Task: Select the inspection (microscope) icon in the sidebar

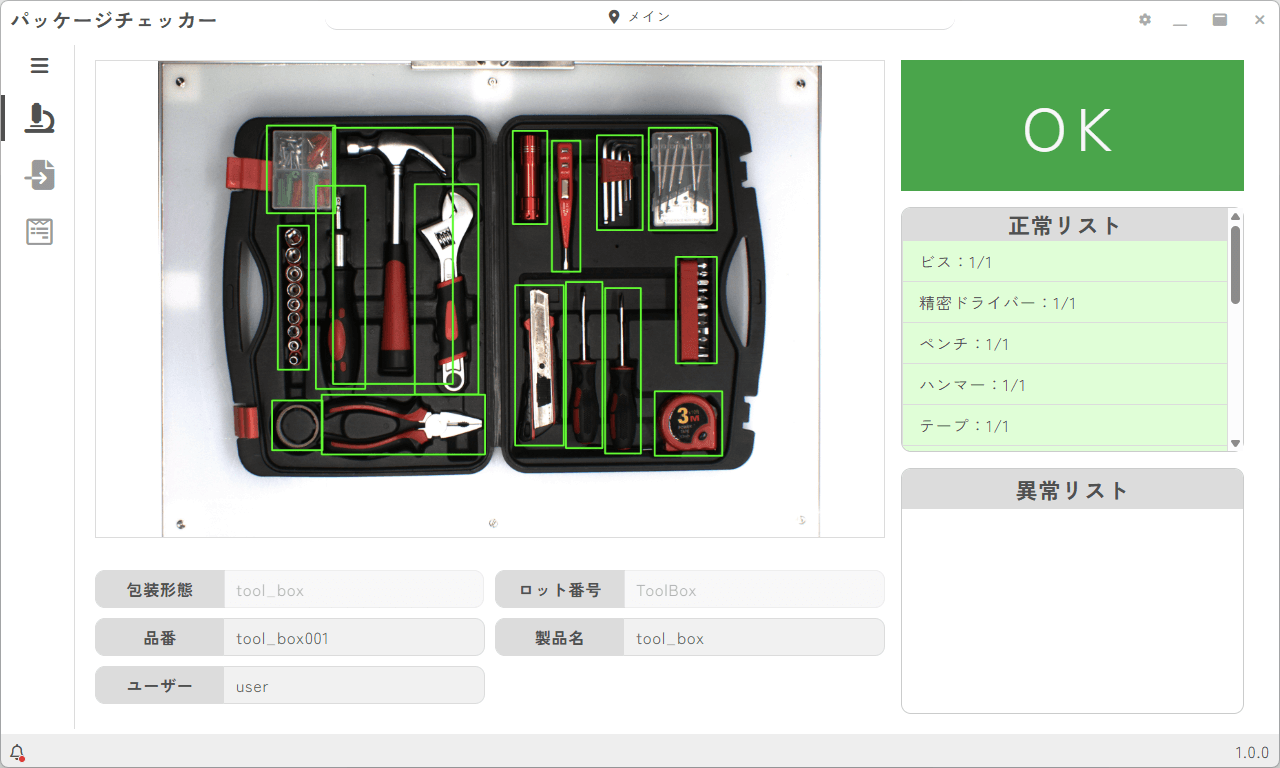Action: pos(39,117)
